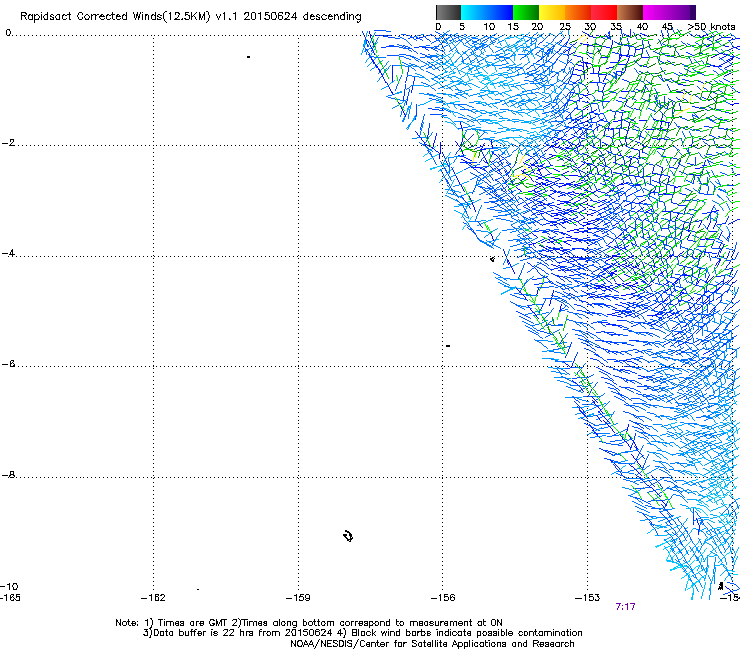
Task: Click the '>50 knots' legend label
Action: click(712, 27)
